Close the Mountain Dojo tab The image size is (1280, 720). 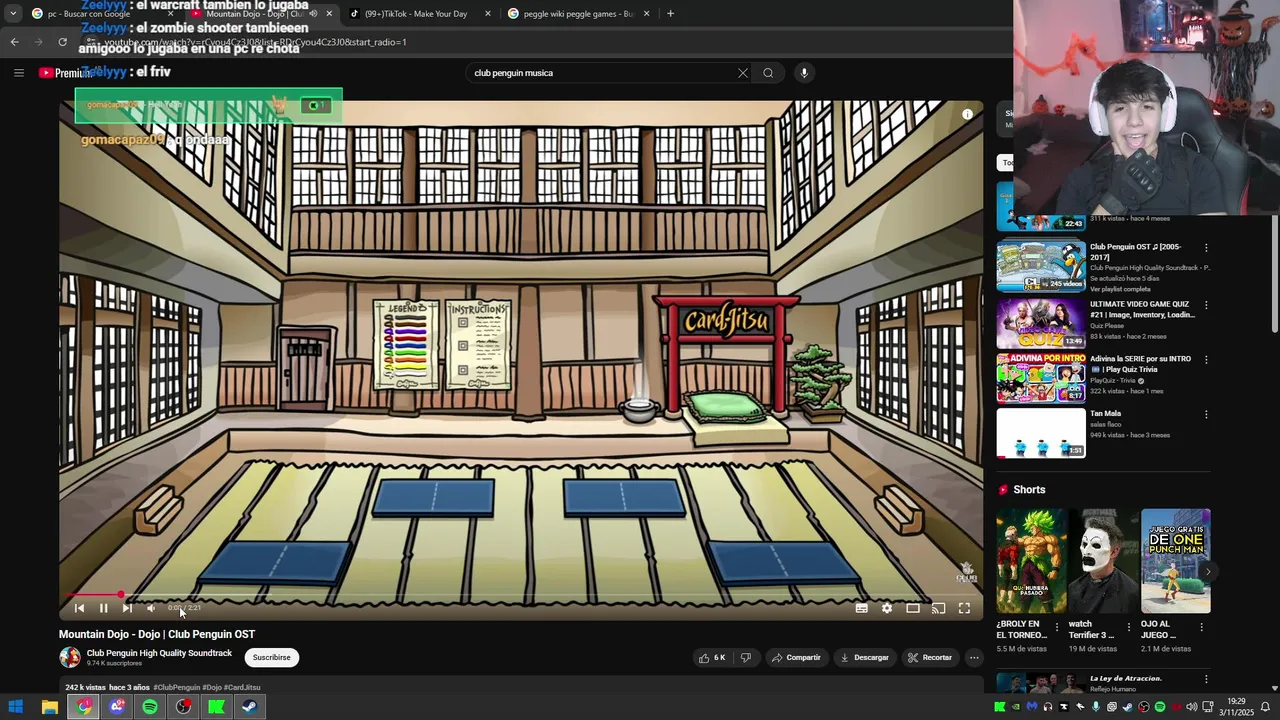click(x=329, y=14)
